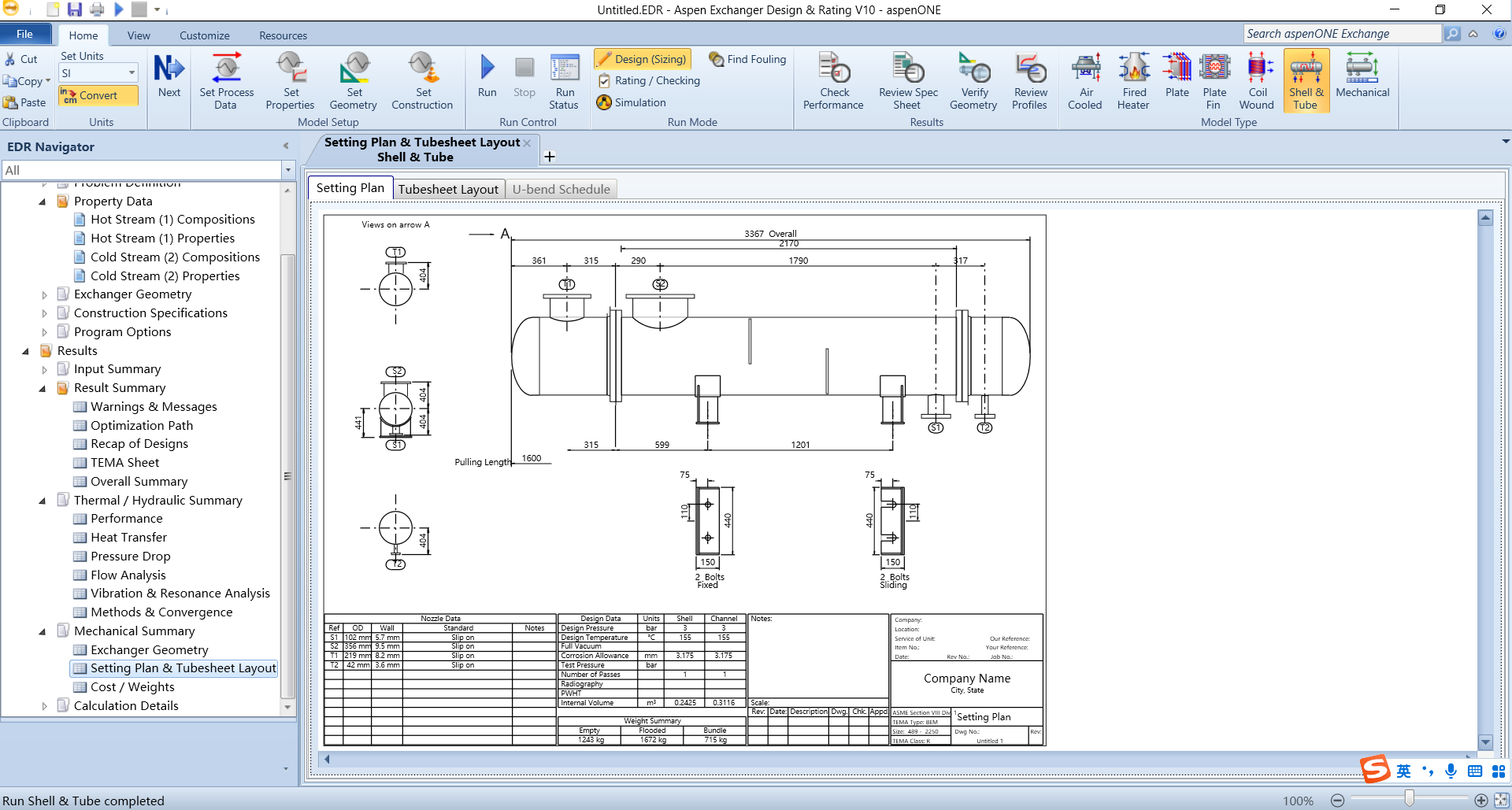Click Find Fouling in the ribbon
This screenshot has width=1512, height=810.
[747, 59]
